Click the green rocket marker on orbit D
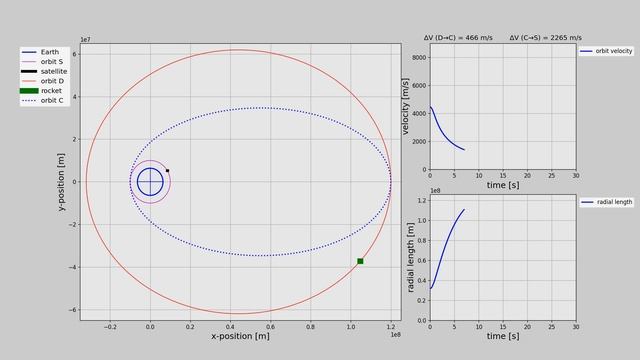The height and width of the screenshot is (360, 640). [360, 261]
